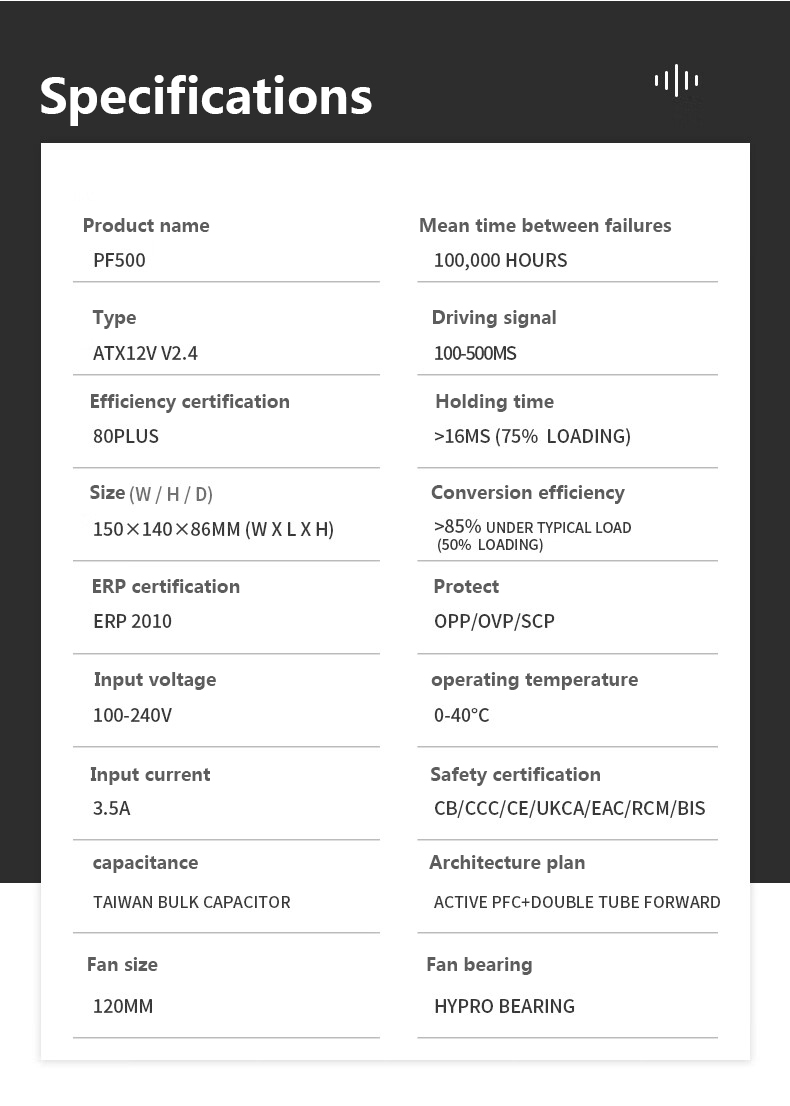Click the Input voltage 100-240V value

pyautogui.click(x=132, y=715)
